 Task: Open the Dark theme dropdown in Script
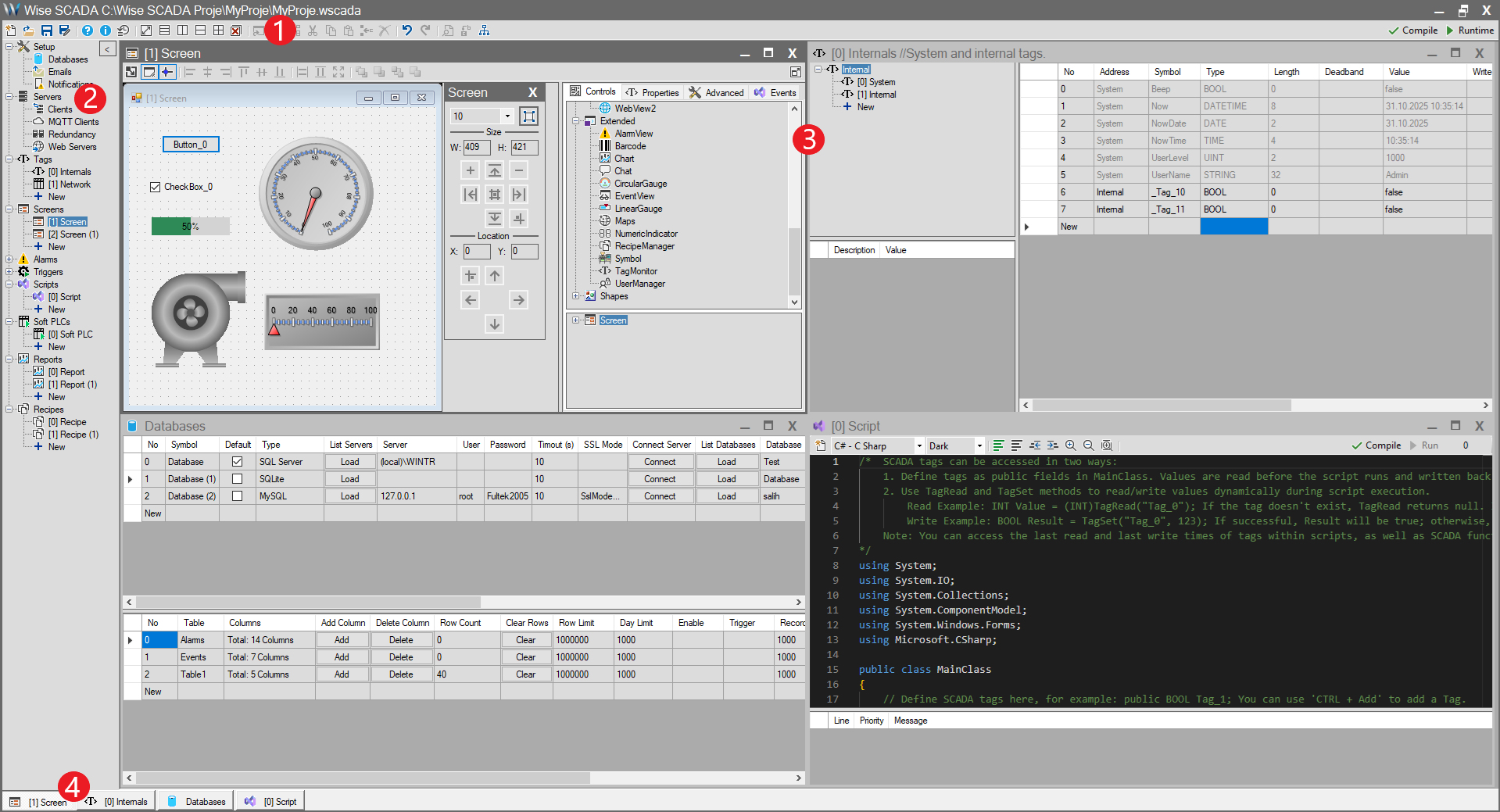(979, 445)
